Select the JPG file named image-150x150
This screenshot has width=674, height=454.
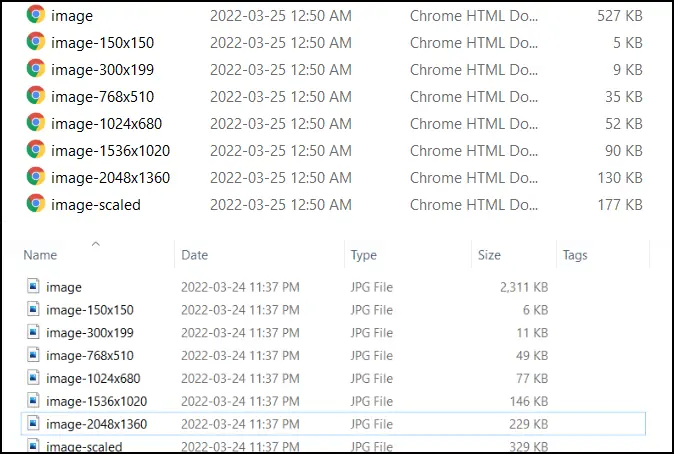click(90, 310)
